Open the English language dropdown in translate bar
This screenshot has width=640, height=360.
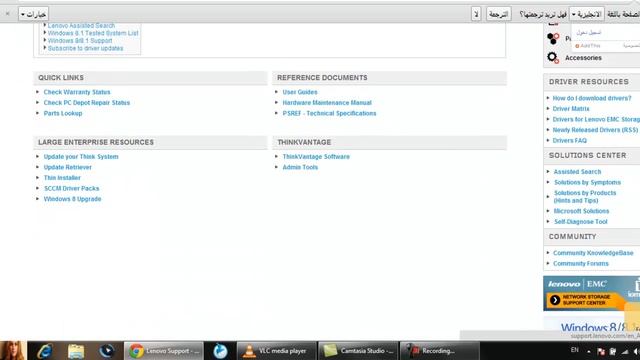pos(587,14)
